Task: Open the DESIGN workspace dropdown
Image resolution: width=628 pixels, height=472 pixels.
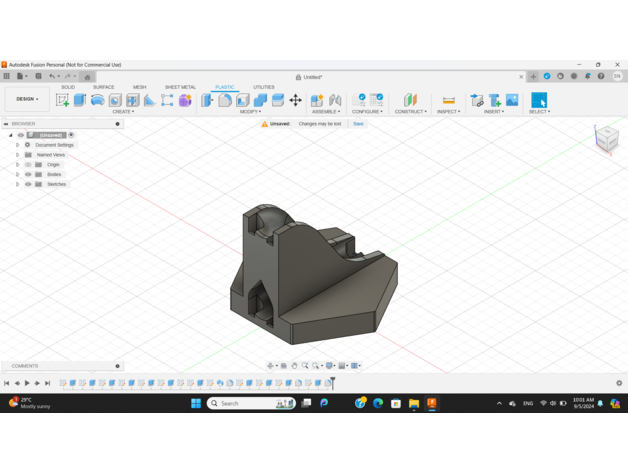Action: 27,99
